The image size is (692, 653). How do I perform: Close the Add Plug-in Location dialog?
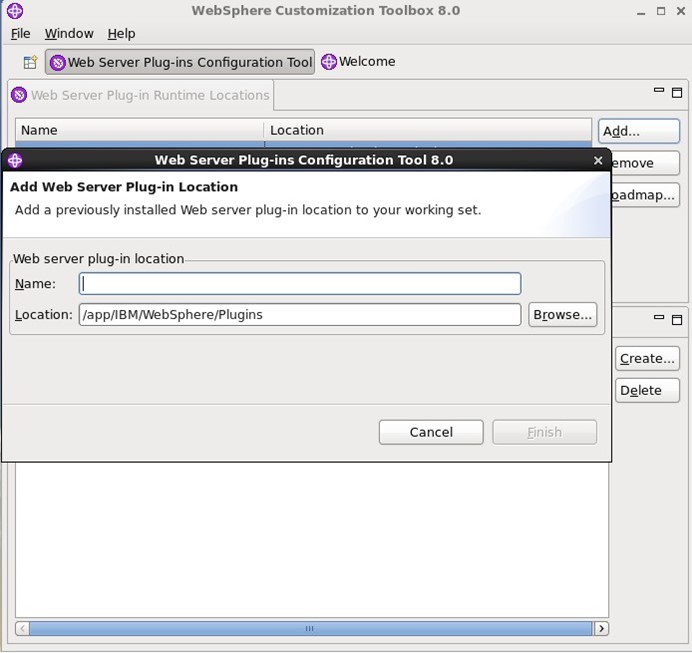598,160
